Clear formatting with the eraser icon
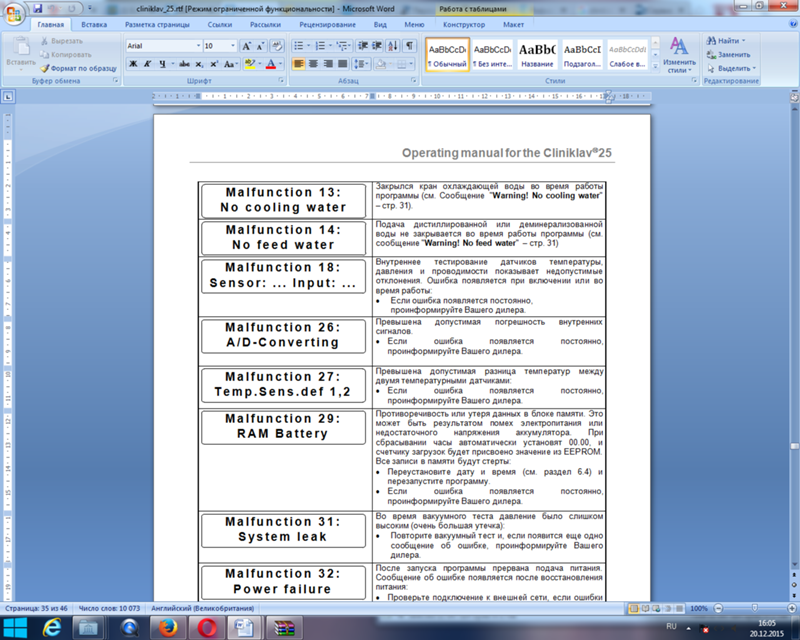Viewport: 800px width, 640px height. pyautogui.click(x=277, y=46)
